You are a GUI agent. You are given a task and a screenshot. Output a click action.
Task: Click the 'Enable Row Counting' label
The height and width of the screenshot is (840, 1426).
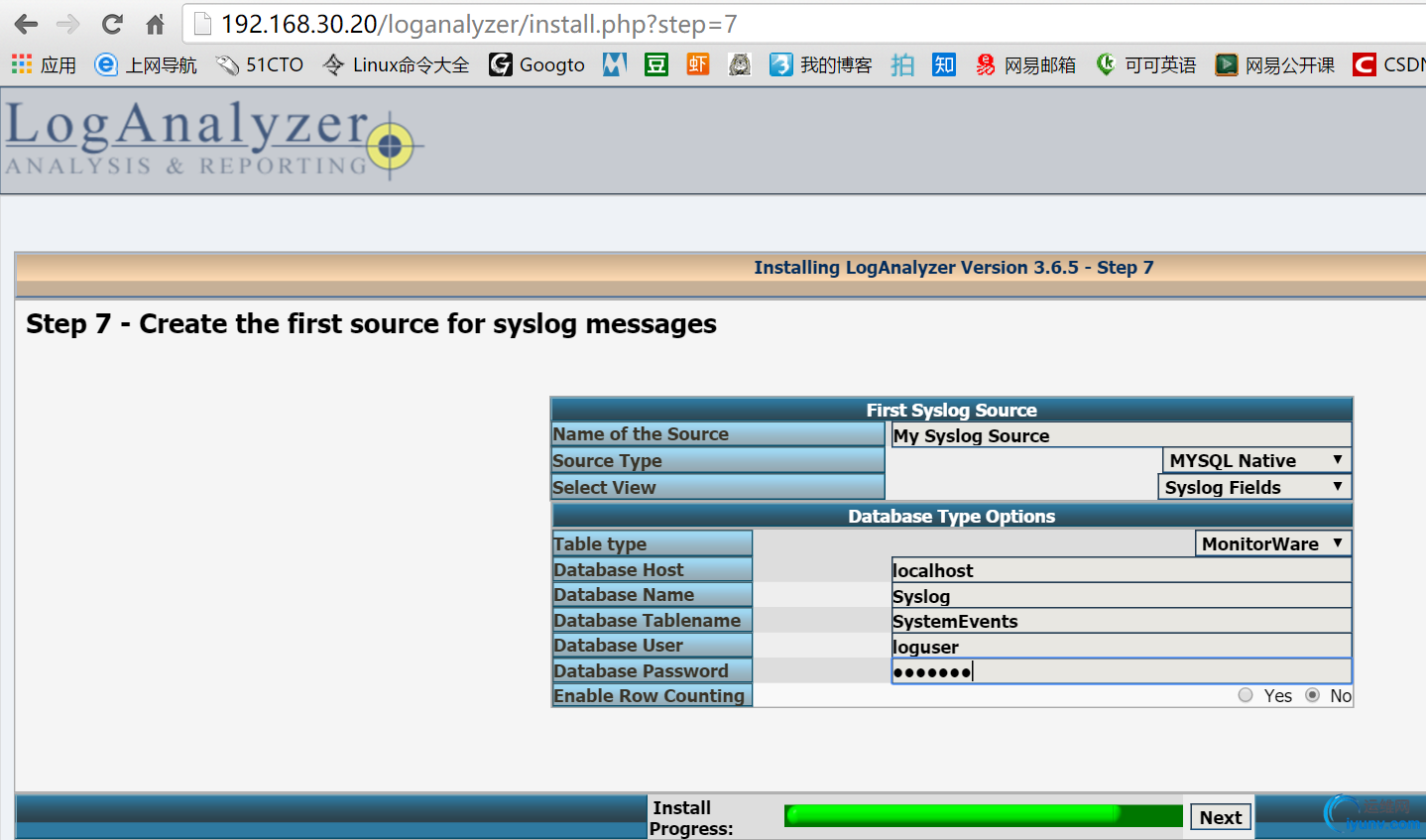tap(649, 695)
